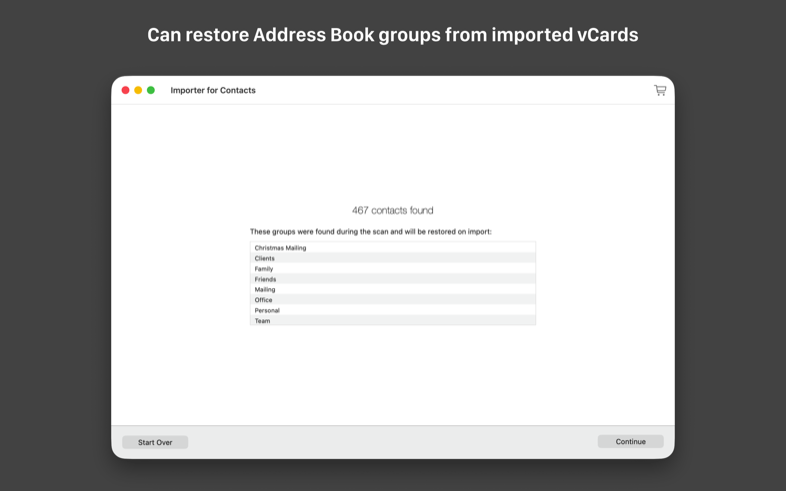
Task: Select the Team group row
Action: tap(392, 321)
